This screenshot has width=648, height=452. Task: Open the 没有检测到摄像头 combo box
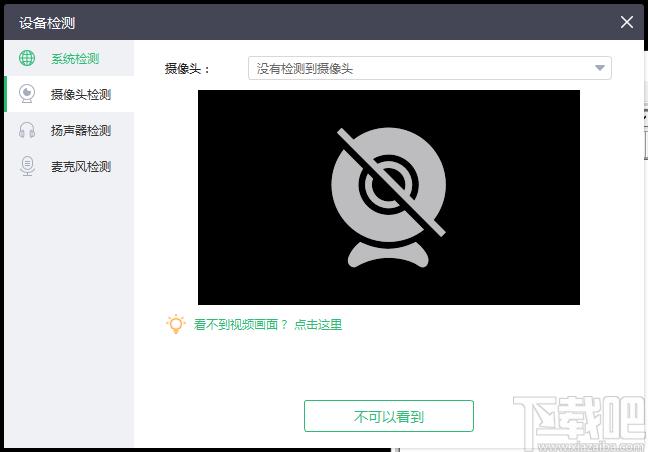tap(429, 68)
